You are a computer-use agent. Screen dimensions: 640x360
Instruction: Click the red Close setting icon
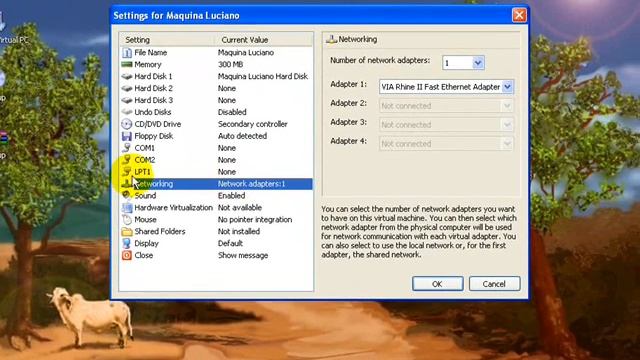point(127,255)
